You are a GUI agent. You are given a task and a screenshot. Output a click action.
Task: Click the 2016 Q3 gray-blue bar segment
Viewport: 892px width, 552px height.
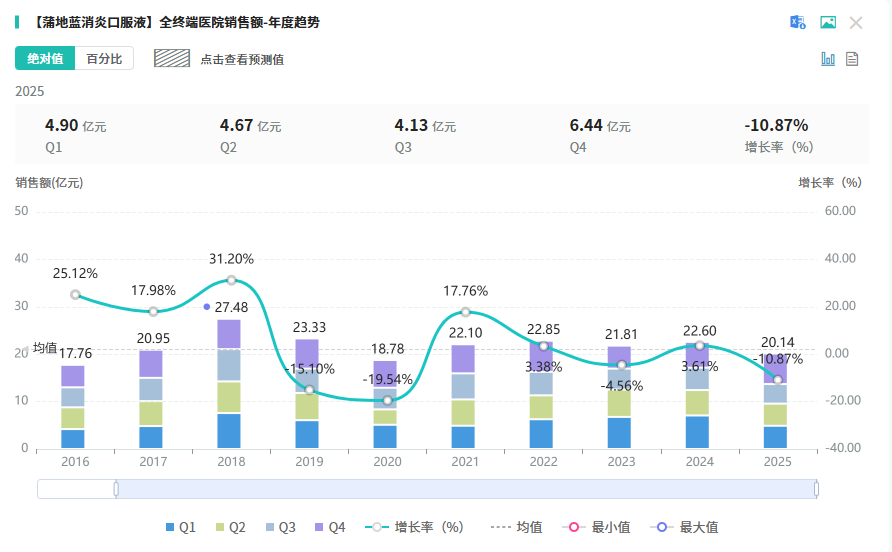pos(73,397)
